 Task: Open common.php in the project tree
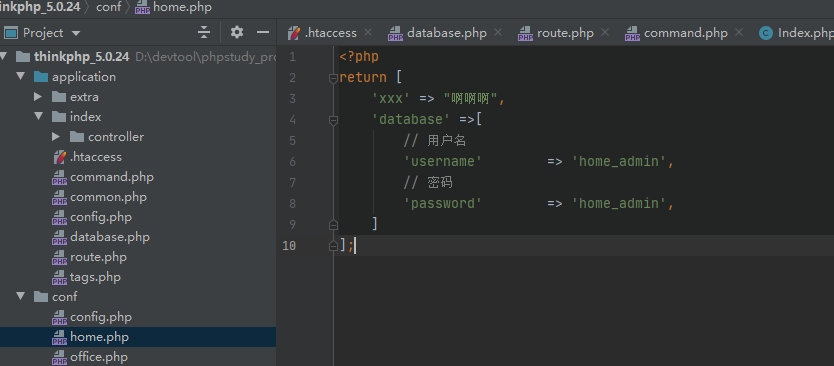108,197
